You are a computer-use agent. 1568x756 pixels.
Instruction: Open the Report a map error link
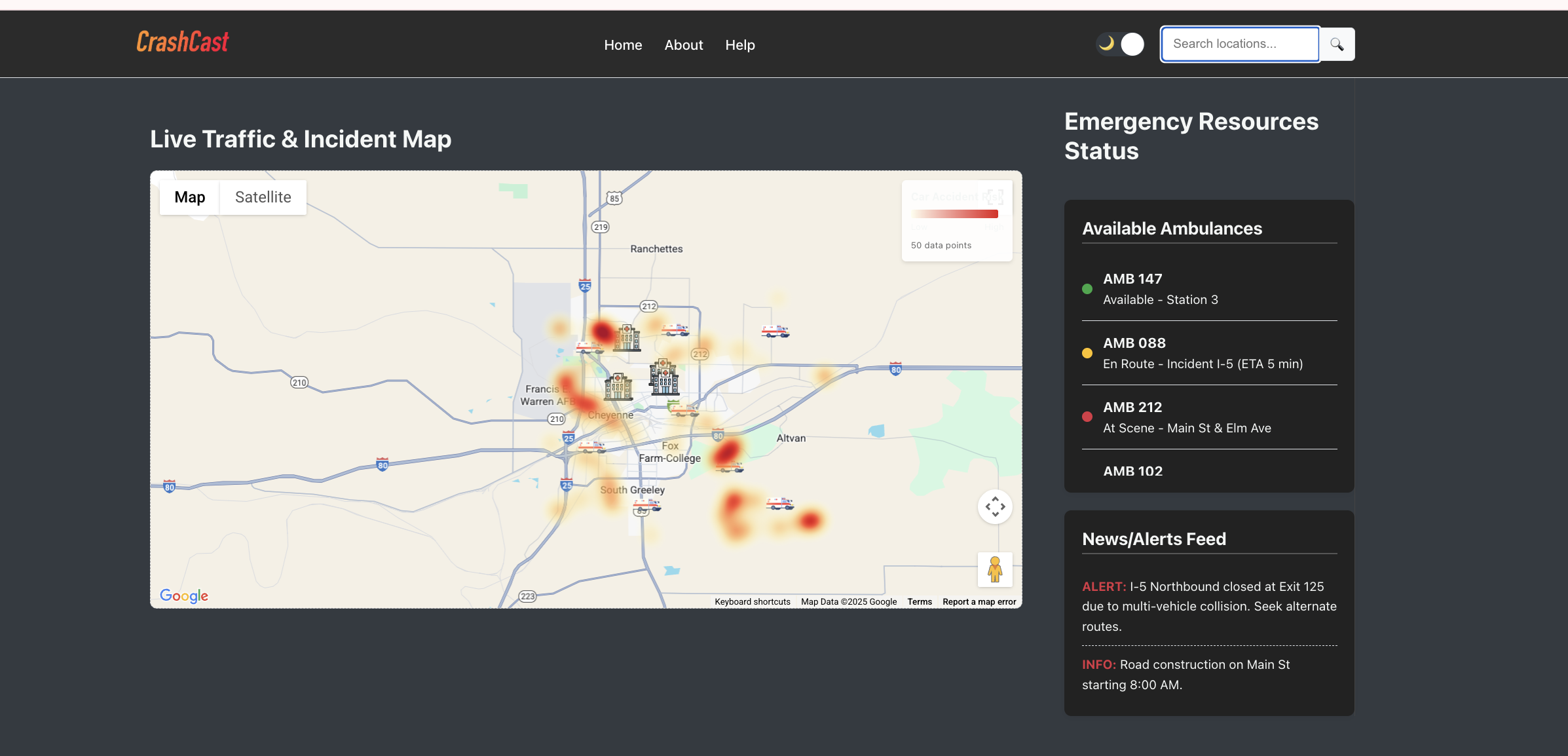(979, 601)
